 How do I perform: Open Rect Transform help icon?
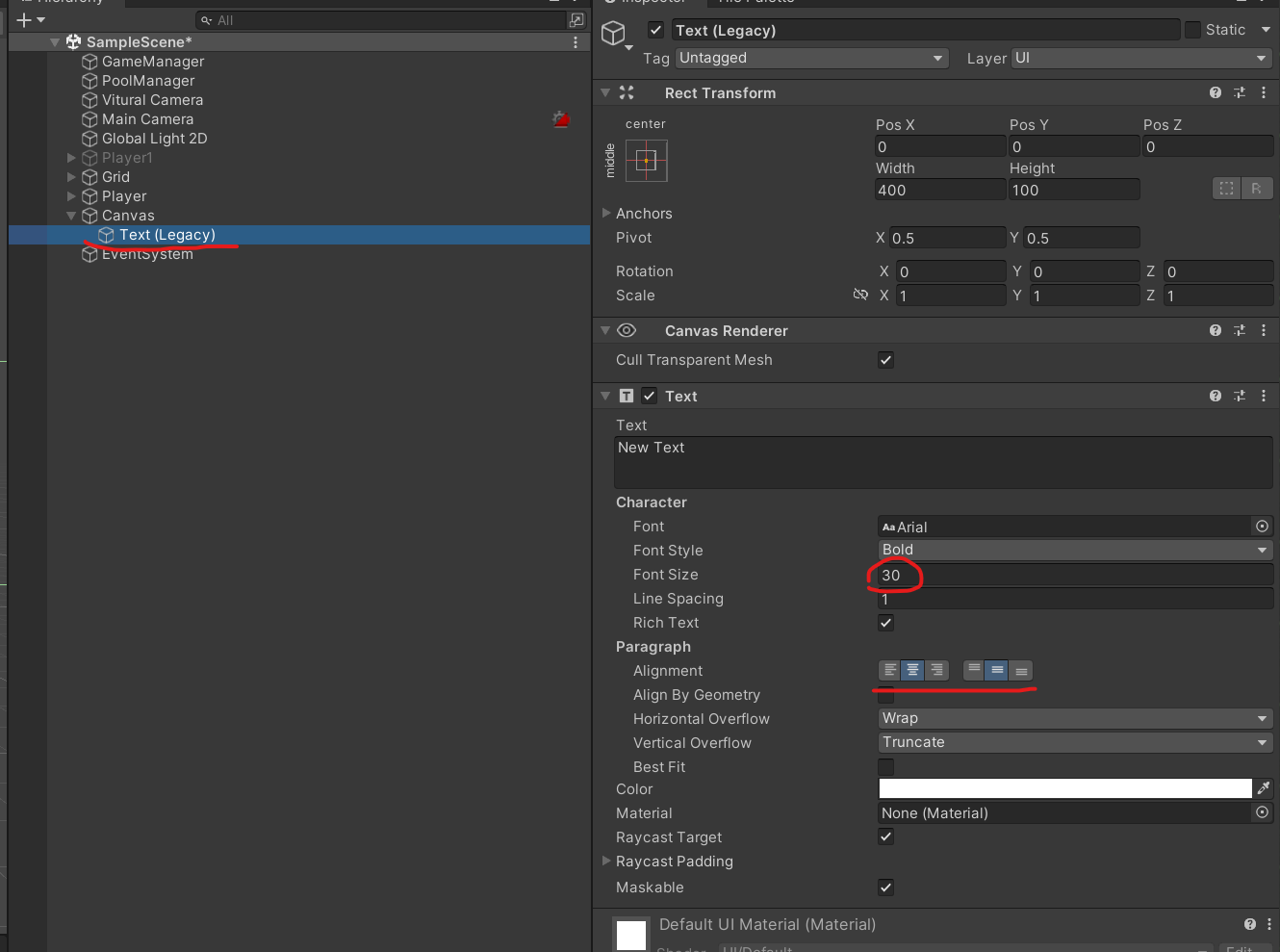tap(1216, 92)
